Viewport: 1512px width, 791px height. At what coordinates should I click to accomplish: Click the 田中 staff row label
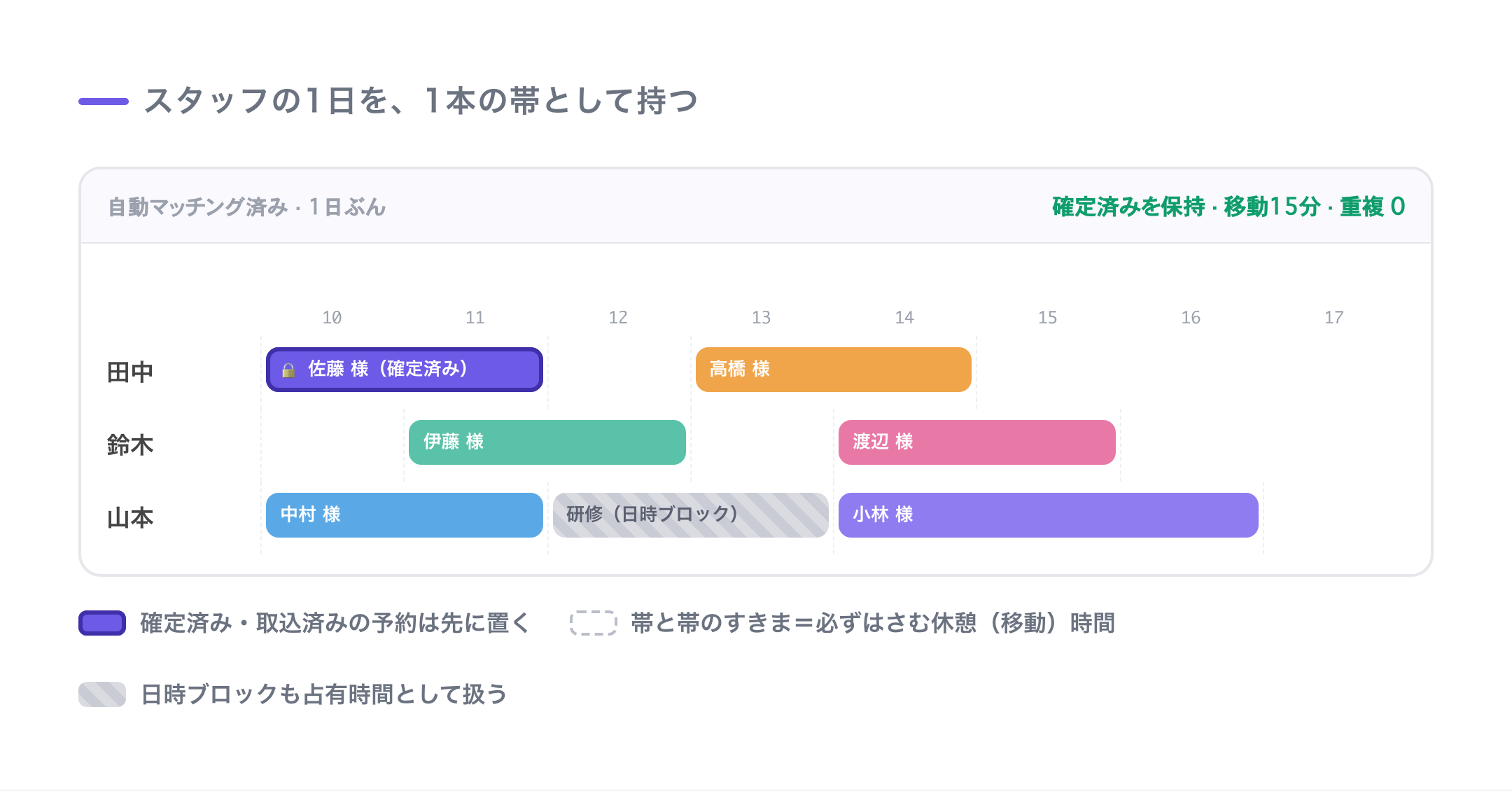pos(130,372)
